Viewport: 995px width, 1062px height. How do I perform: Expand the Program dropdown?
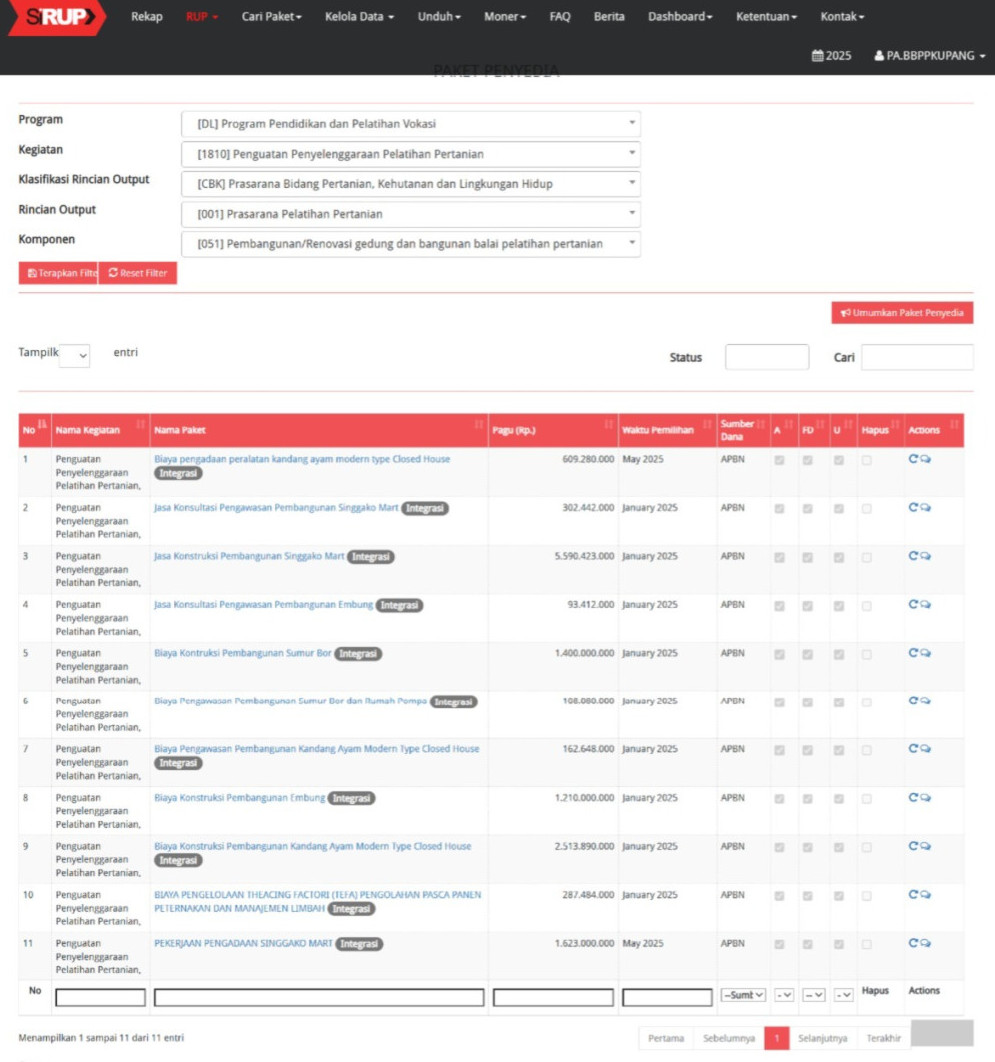click(411, 124)
